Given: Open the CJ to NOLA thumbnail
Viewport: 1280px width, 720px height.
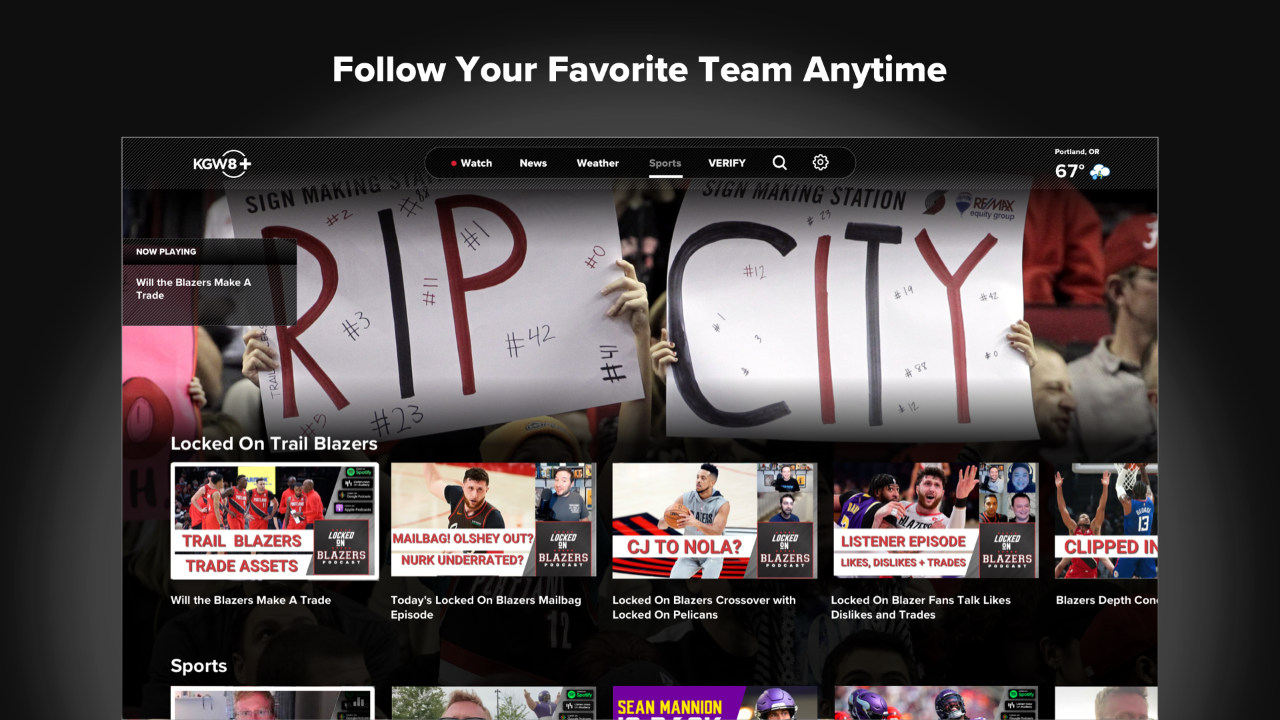Looking at the screenshot, I should [x=715, y=520].
